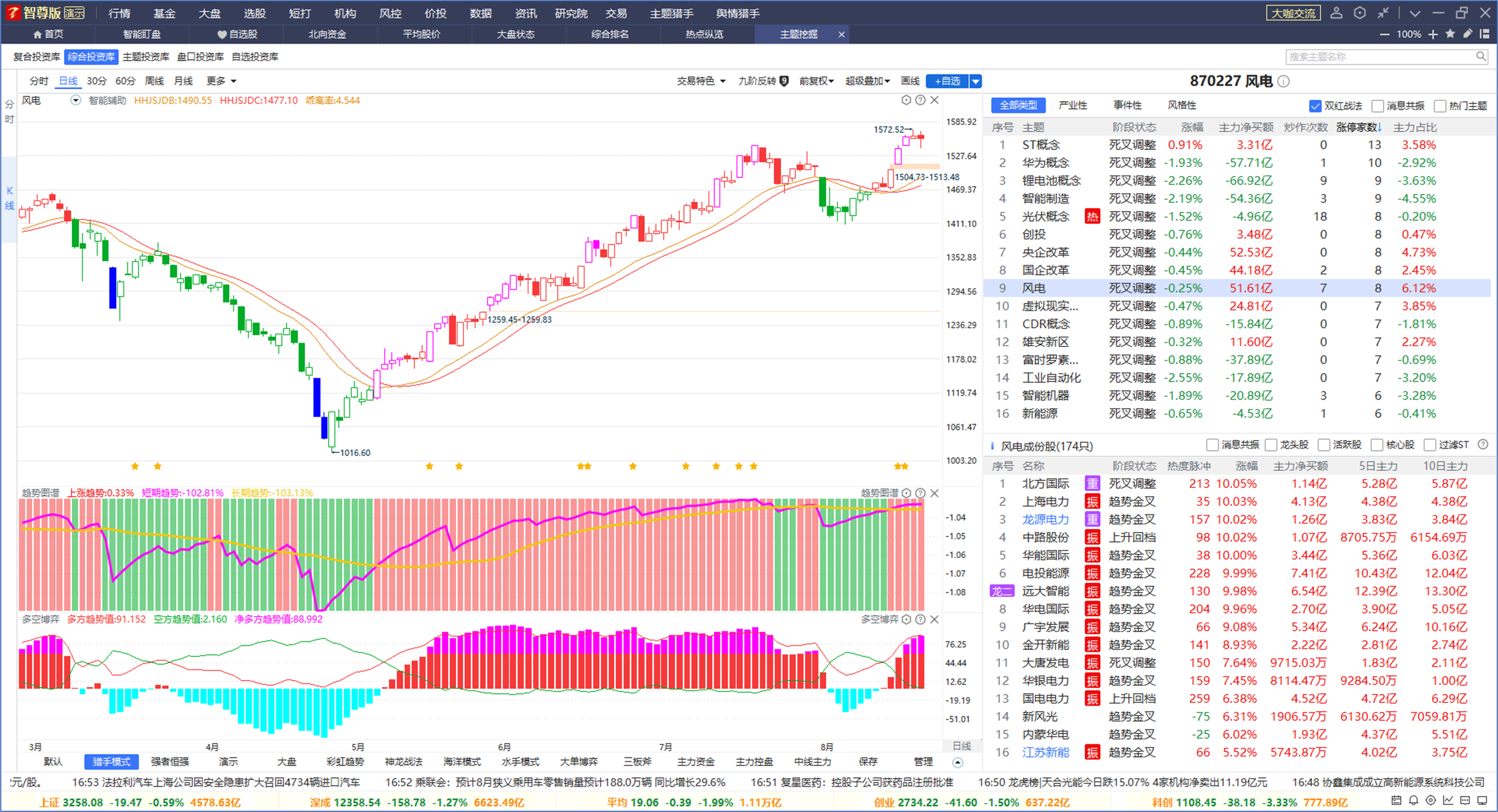Viewport: 1498px width, 812px height.
Task: Open the hexagon settings icon in title bar
Action: click(x=1359, y=13)
